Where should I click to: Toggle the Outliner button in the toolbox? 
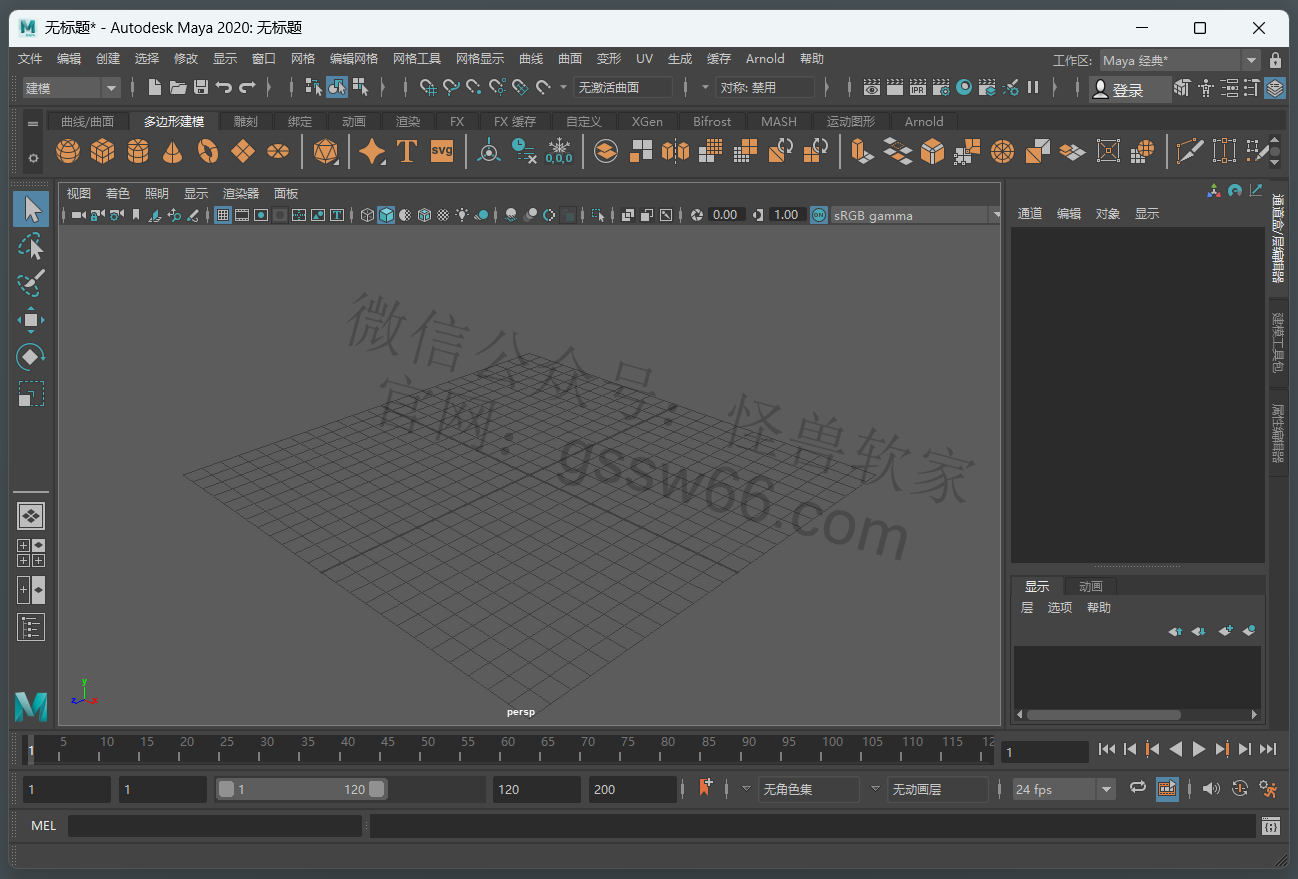pos(31,628)
